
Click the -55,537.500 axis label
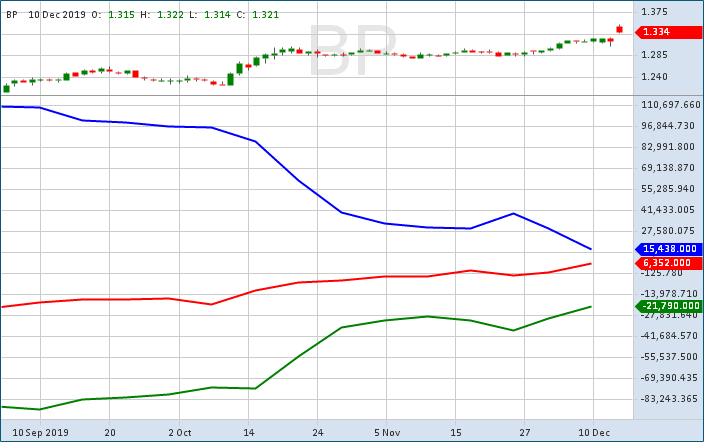coord(669,357)
